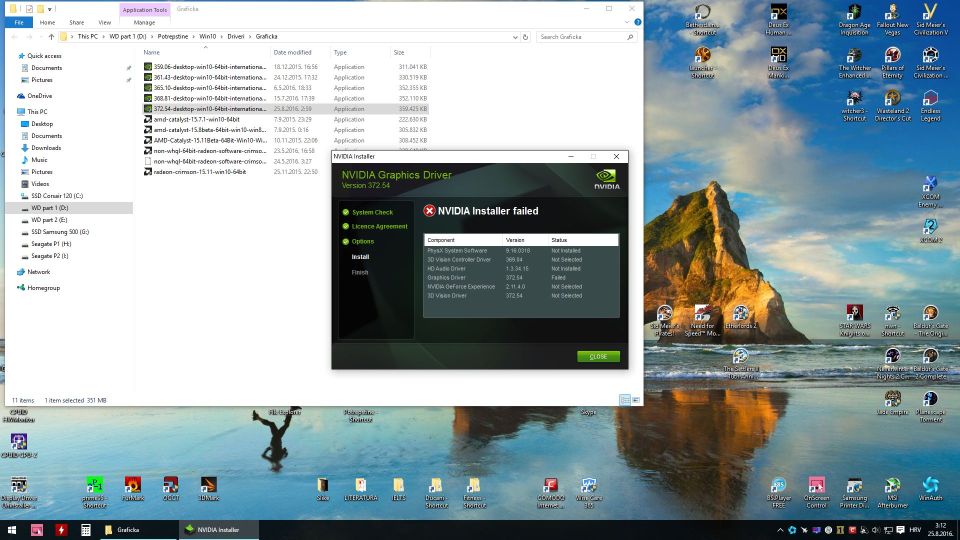Open the File menu in Explorer
The width and height of the screenshot is (960, 540).
[18, 22]
